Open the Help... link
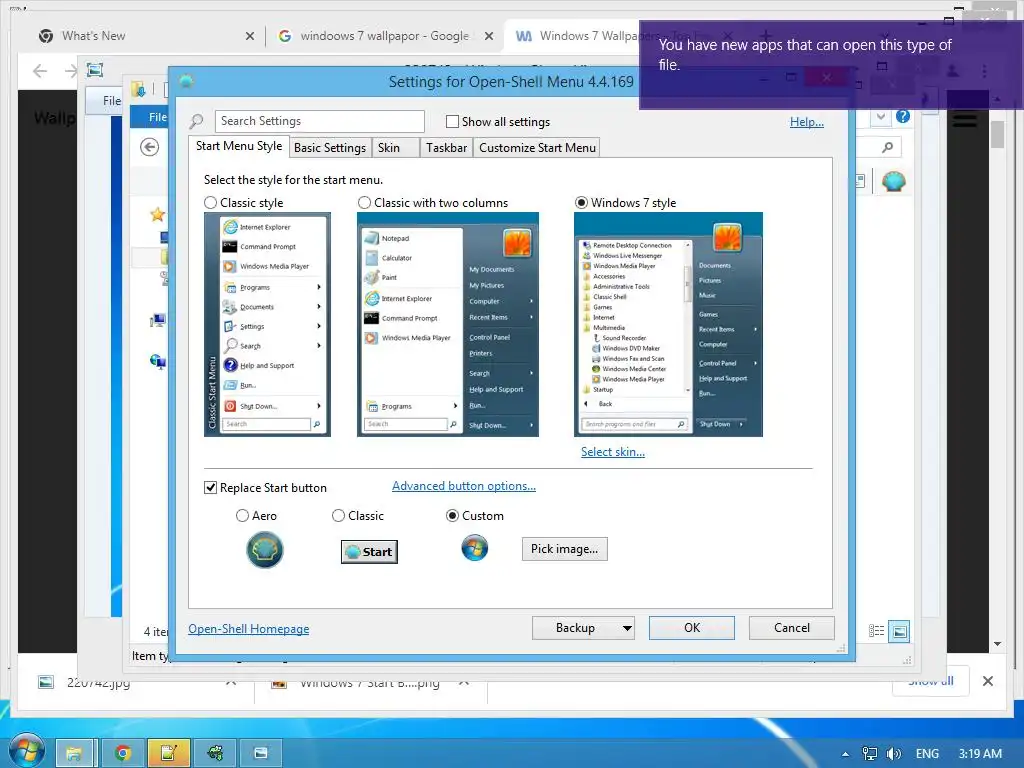Viewport: 1024px width, 768px height. coord(807,122)
